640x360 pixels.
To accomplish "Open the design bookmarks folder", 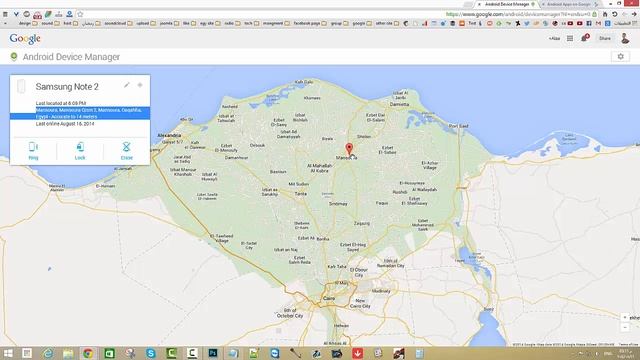I will click(28, 24).
